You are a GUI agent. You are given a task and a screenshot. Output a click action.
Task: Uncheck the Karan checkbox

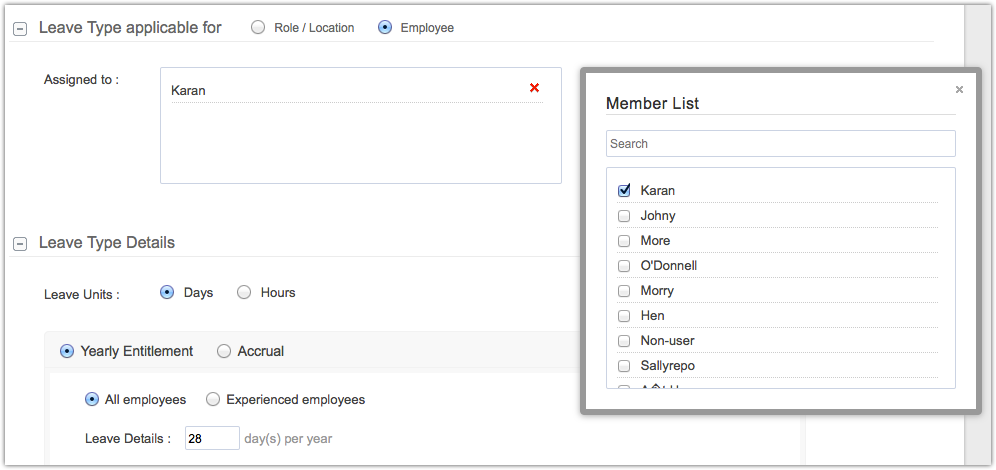624,190
